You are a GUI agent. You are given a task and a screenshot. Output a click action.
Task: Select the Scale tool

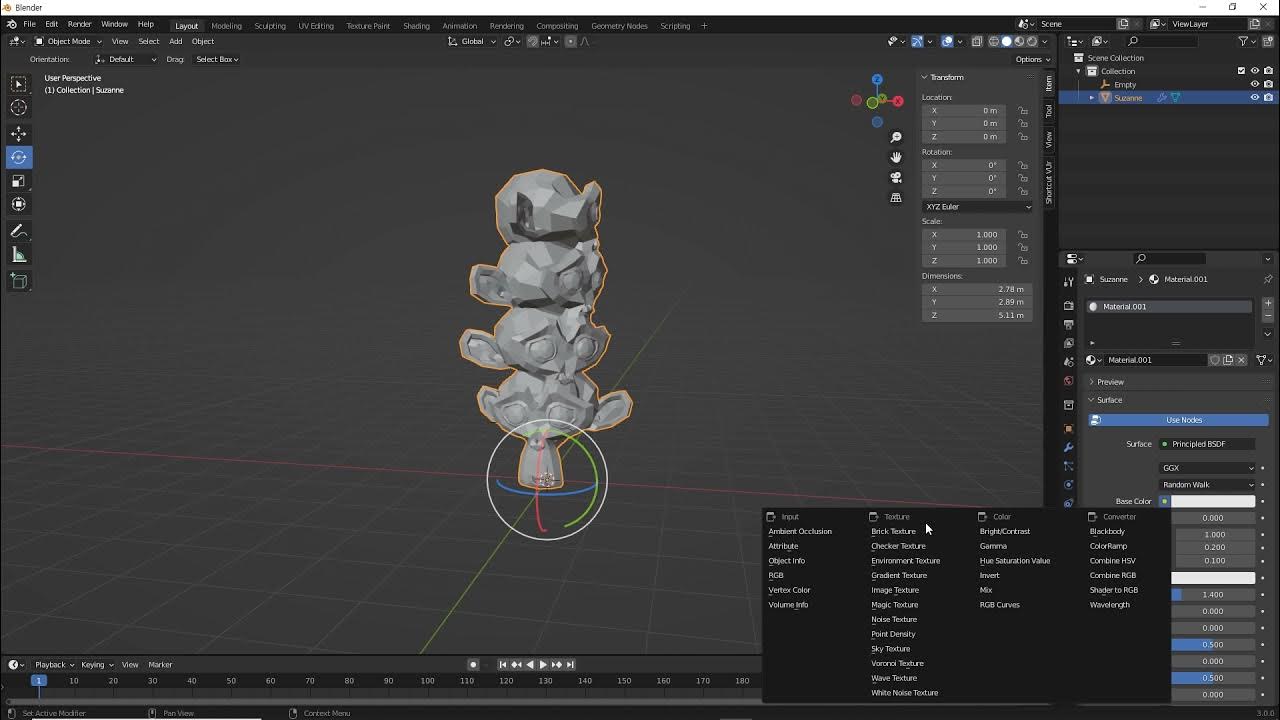click(18, 181)
